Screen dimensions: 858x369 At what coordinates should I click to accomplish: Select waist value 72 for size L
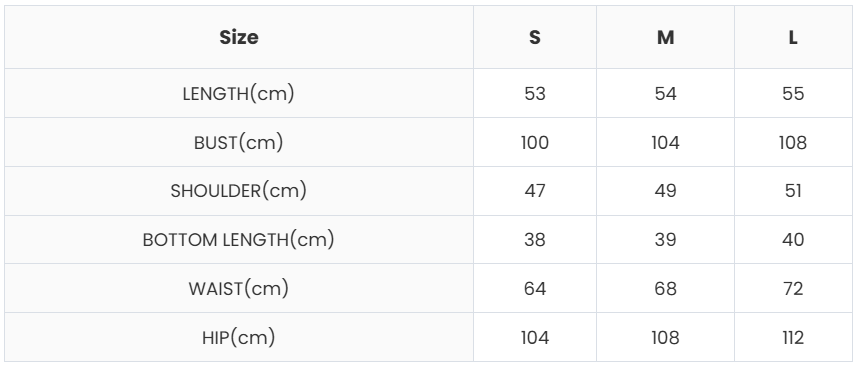793,289
